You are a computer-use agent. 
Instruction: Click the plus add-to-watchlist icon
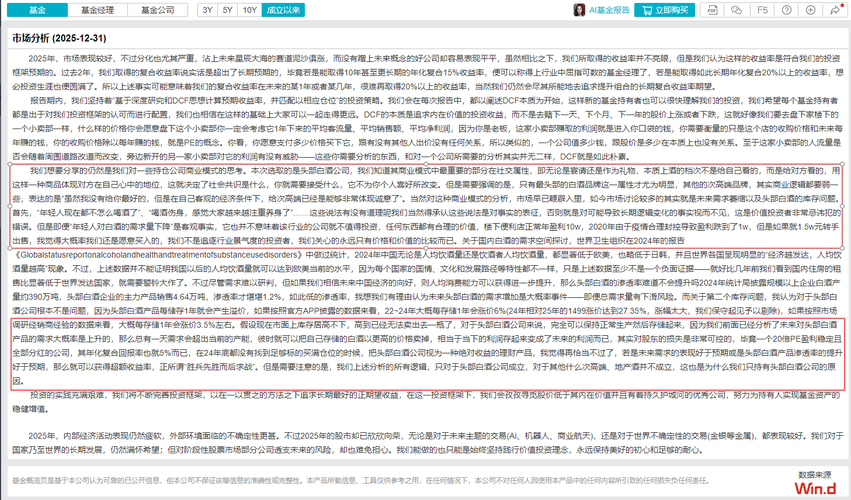(x=810, y=10)
